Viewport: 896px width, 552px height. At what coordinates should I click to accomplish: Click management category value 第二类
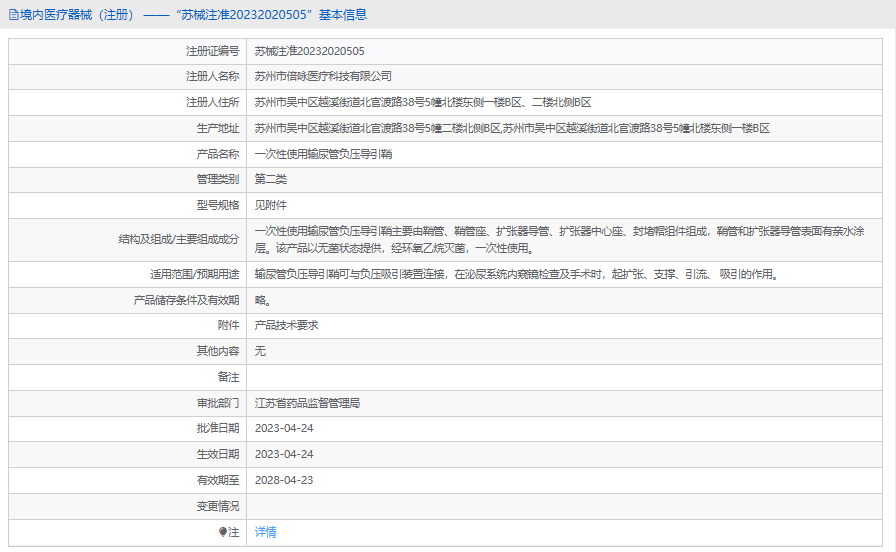pos(270,179)
